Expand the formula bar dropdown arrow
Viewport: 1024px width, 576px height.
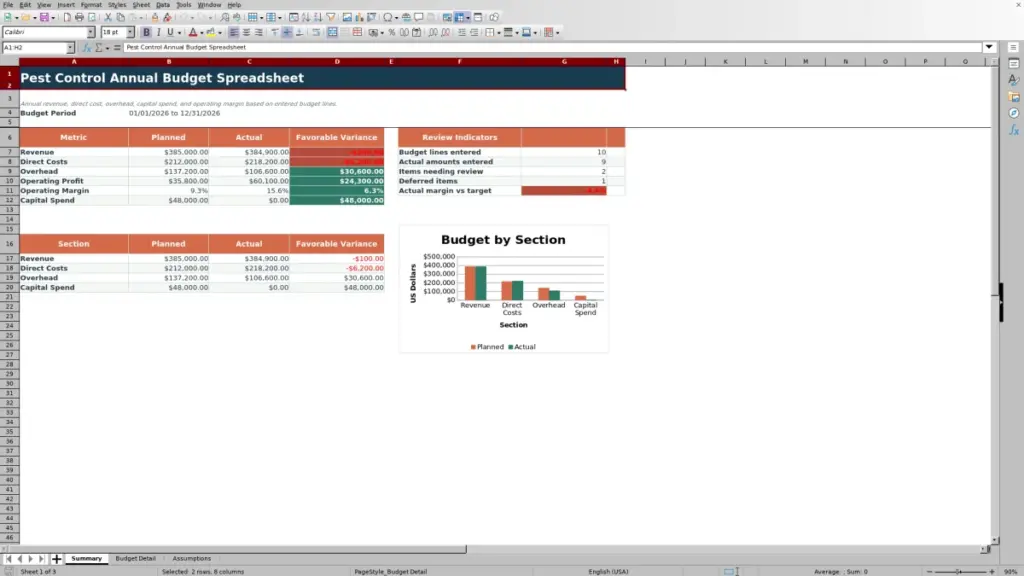(989, 47)
